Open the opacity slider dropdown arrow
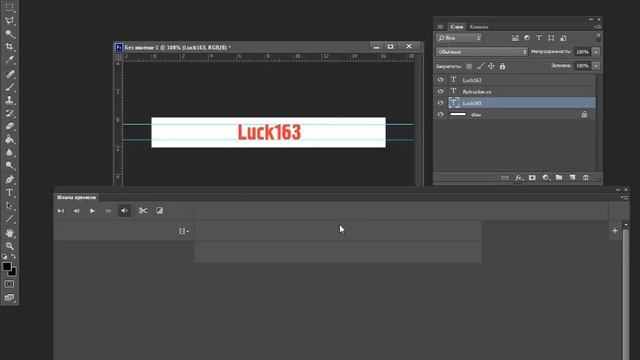 click(x=596, y=52)
